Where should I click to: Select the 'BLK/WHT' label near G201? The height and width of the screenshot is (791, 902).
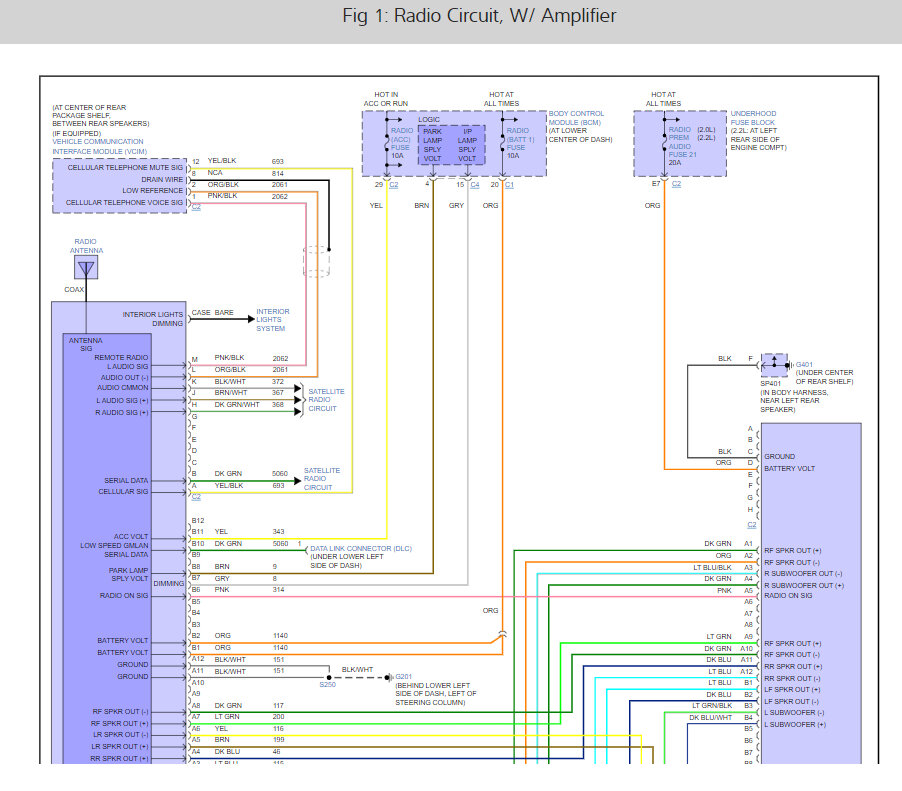click(357, 670)
